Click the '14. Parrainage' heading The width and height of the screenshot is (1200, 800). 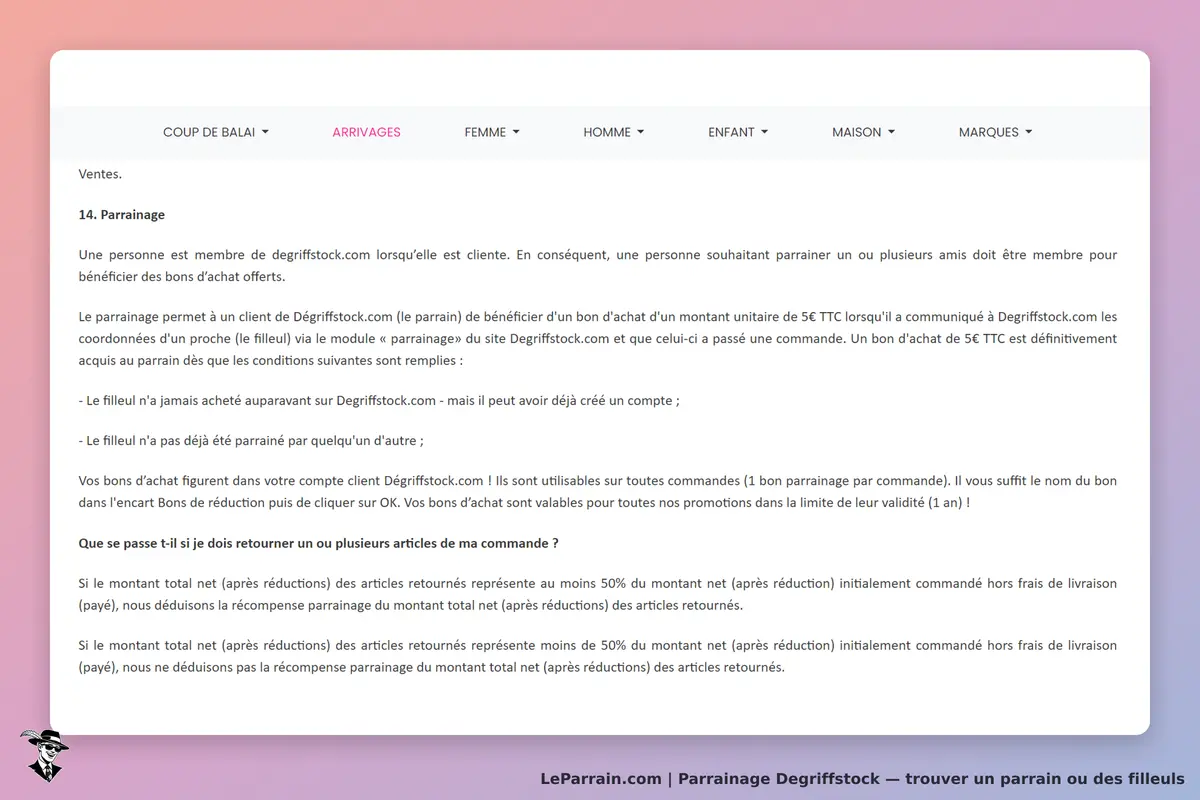[x=122, y=215]
